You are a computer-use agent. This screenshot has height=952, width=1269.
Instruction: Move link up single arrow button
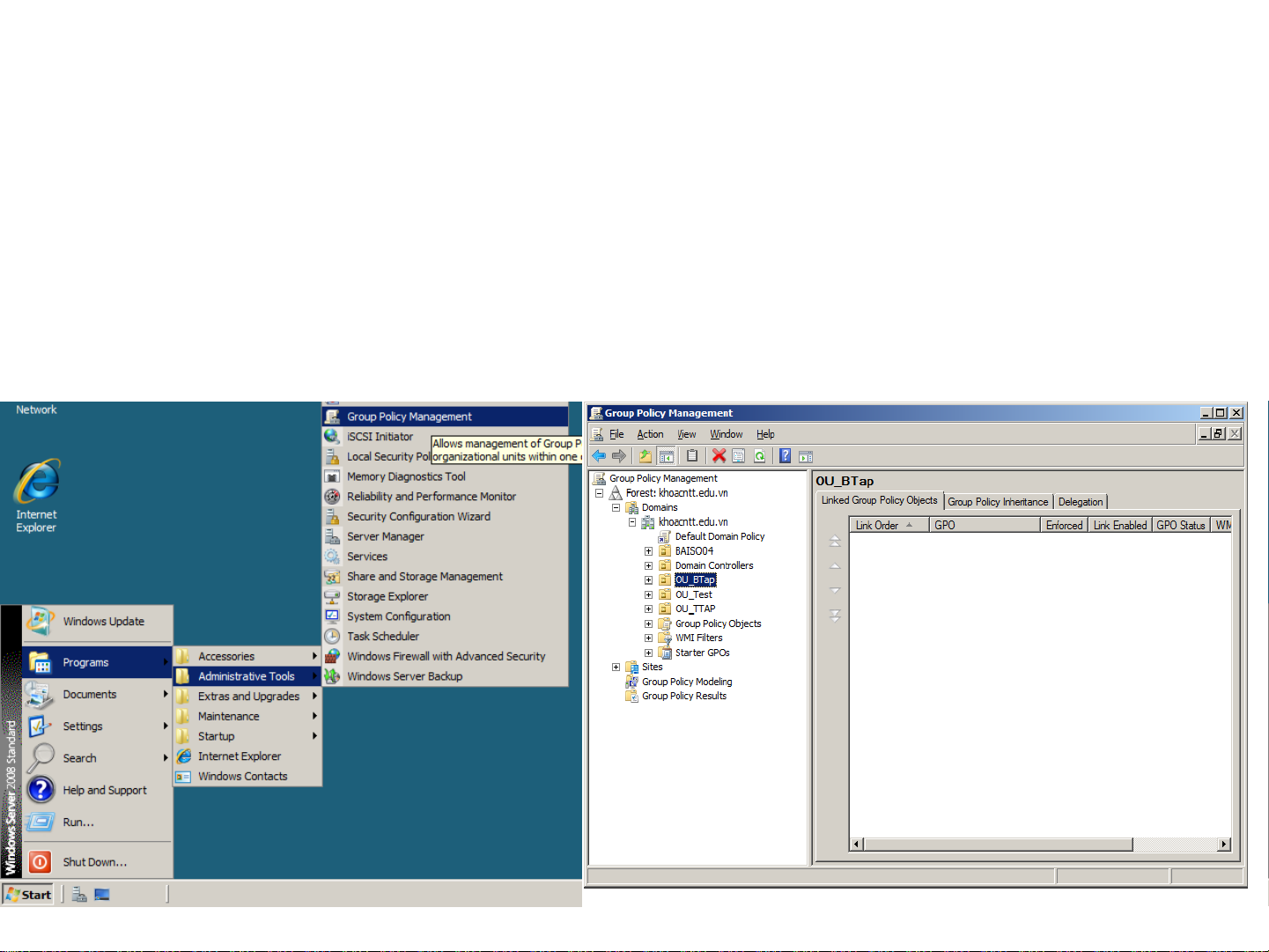[x=835, y=565]
